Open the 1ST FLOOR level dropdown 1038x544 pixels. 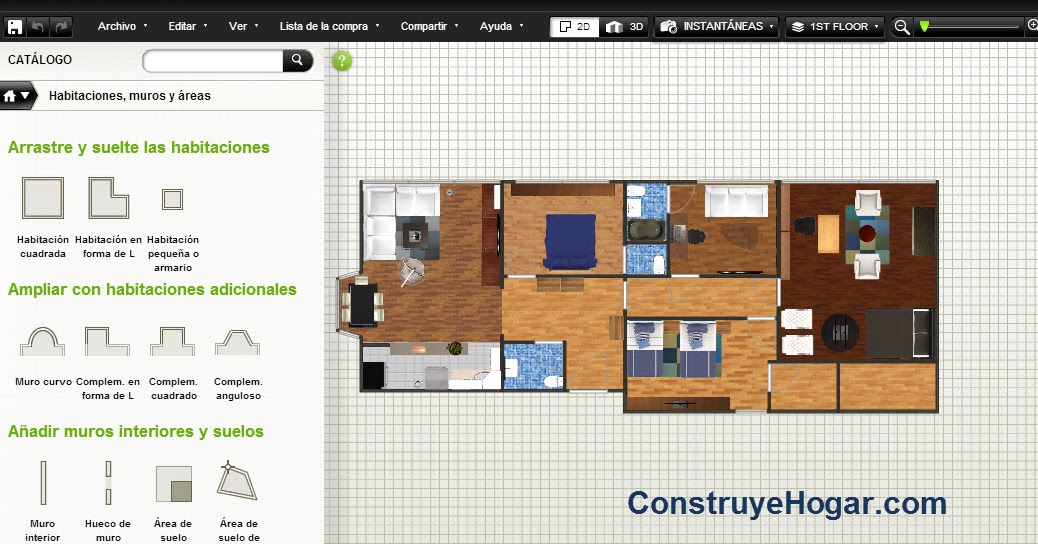click(834, 26)
